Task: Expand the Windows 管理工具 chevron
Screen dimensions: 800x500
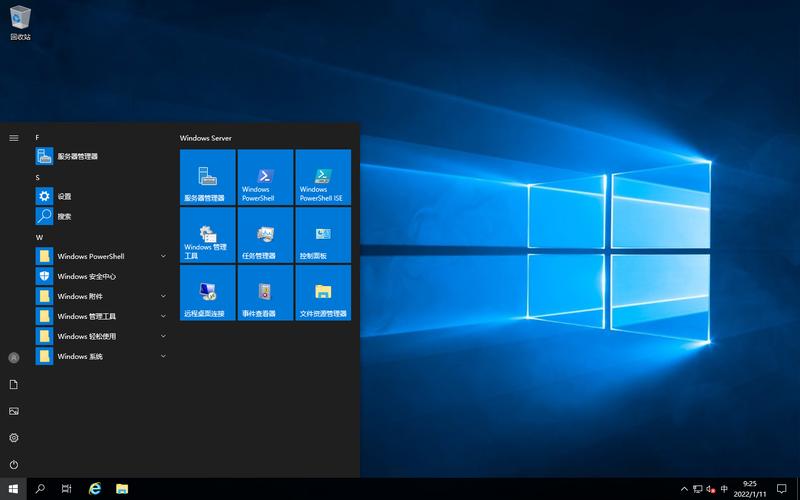Action: tap(163, 316)
